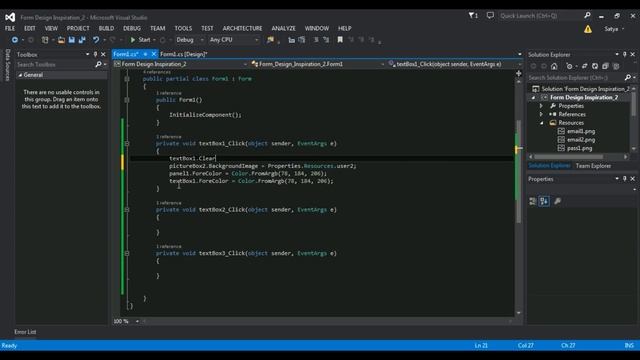
Task: Click the feedback speech bubble icon
Action: pos(490,16)
